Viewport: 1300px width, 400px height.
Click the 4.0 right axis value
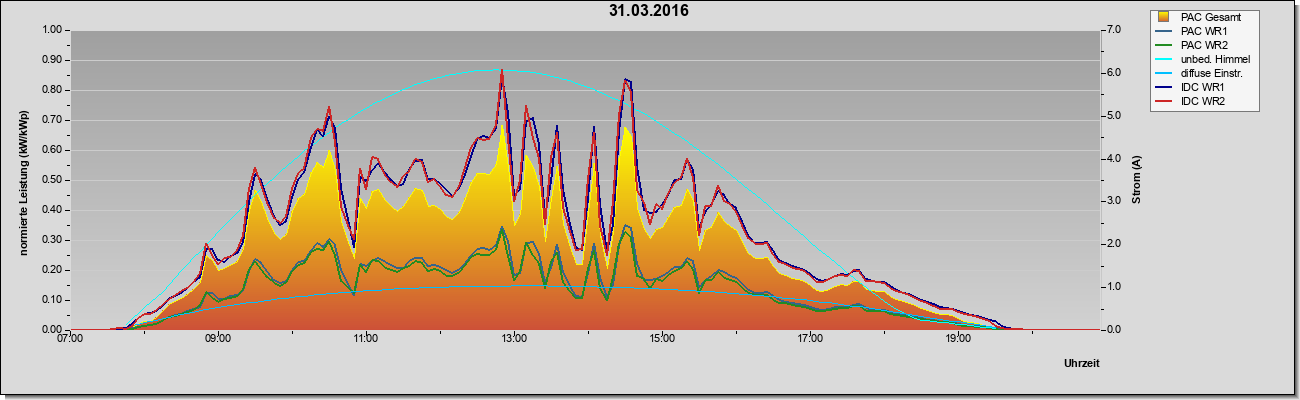1116,159
